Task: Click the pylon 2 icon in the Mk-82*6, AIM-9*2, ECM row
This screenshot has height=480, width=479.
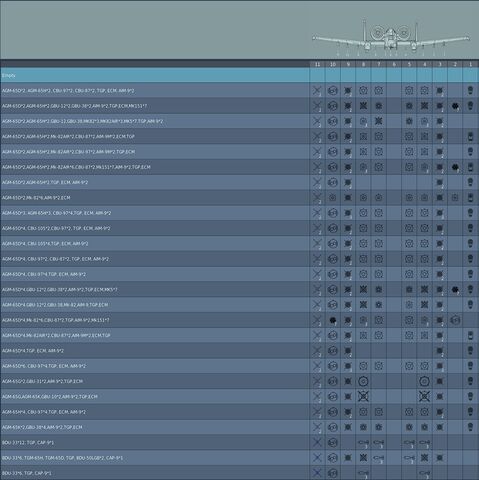Action: point(455,198)
